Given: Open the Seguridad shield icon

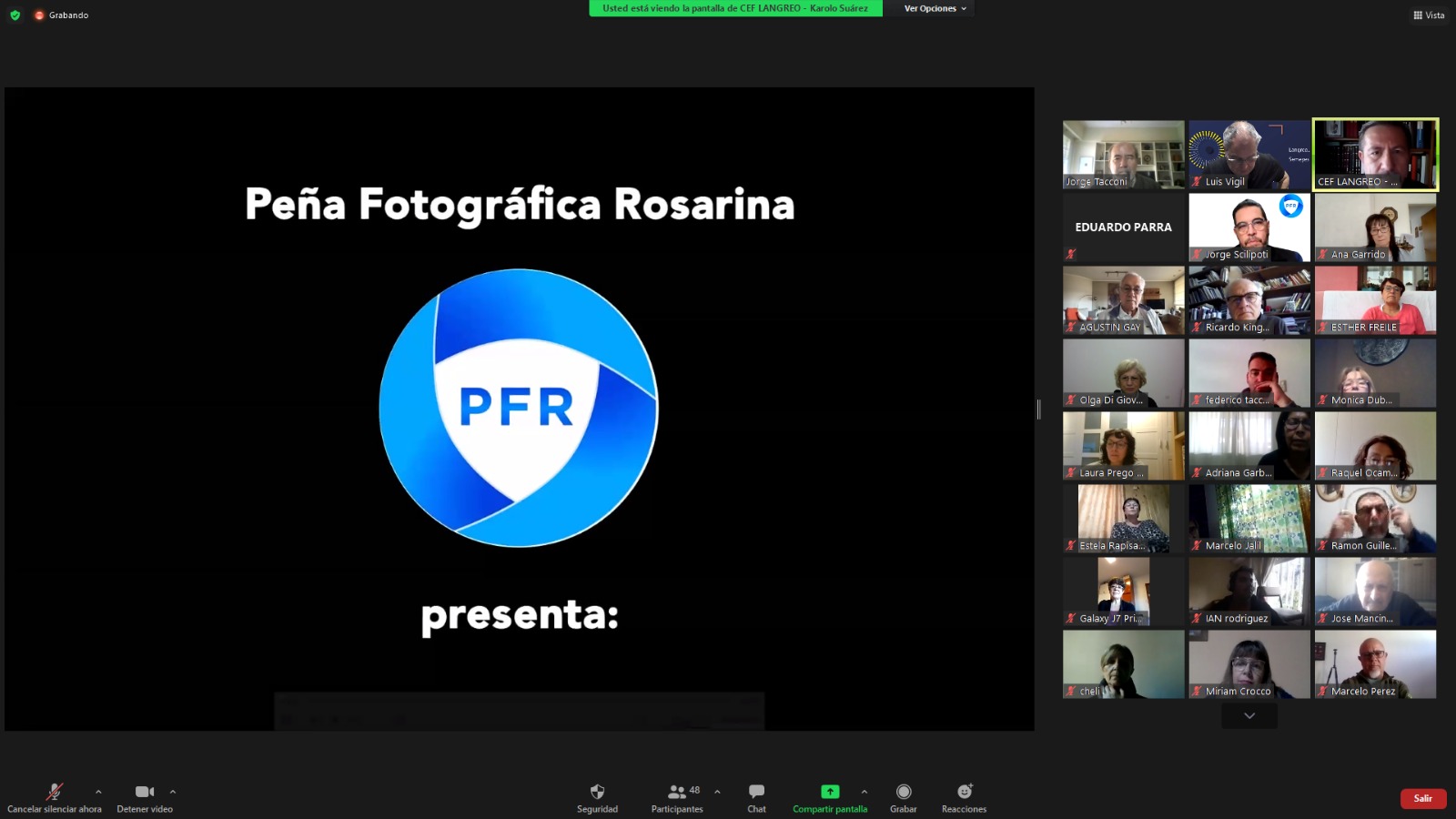Looking at the screenshot, I should point(597,792).
